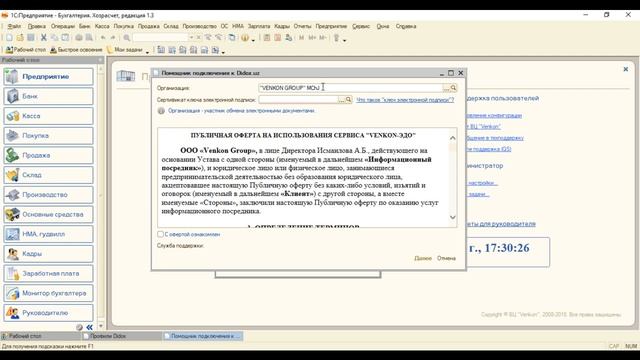Click the Save toolbar icon

coord(31,38)
